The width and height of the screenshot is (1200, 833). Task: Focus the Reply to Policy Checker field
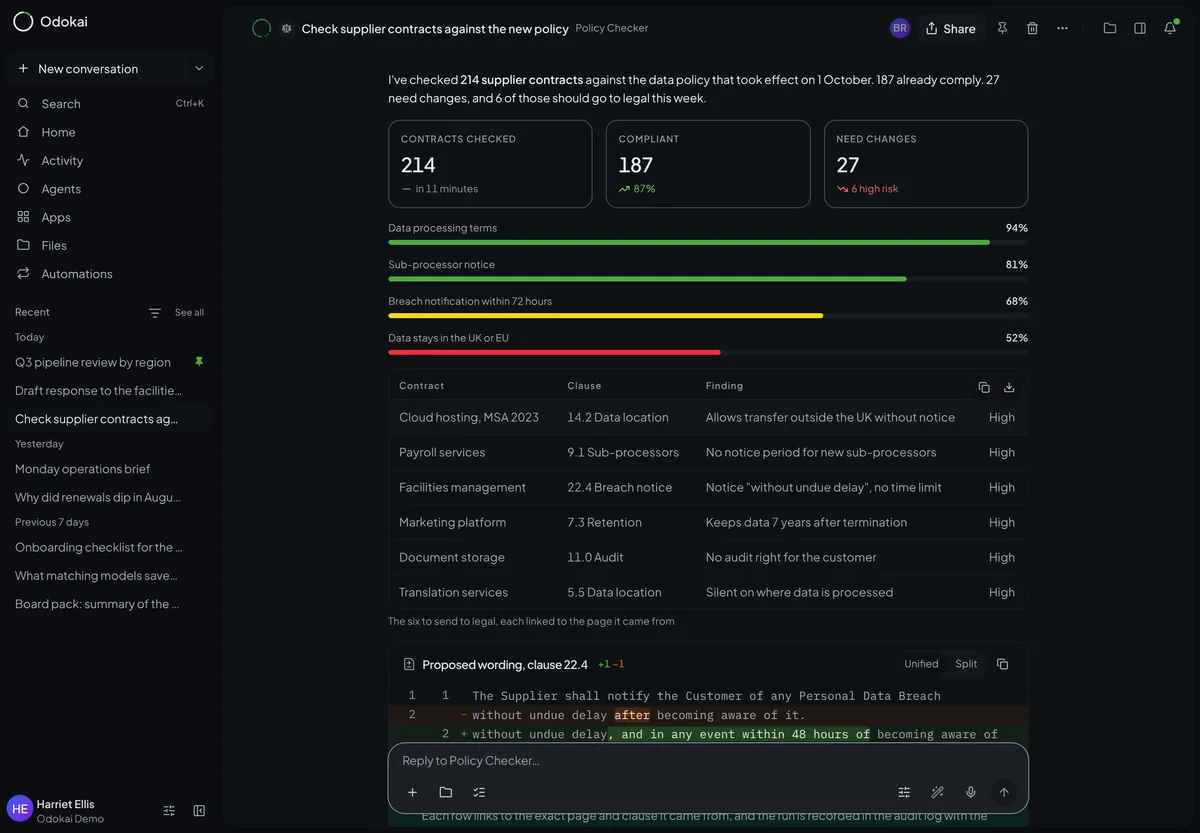708,761
